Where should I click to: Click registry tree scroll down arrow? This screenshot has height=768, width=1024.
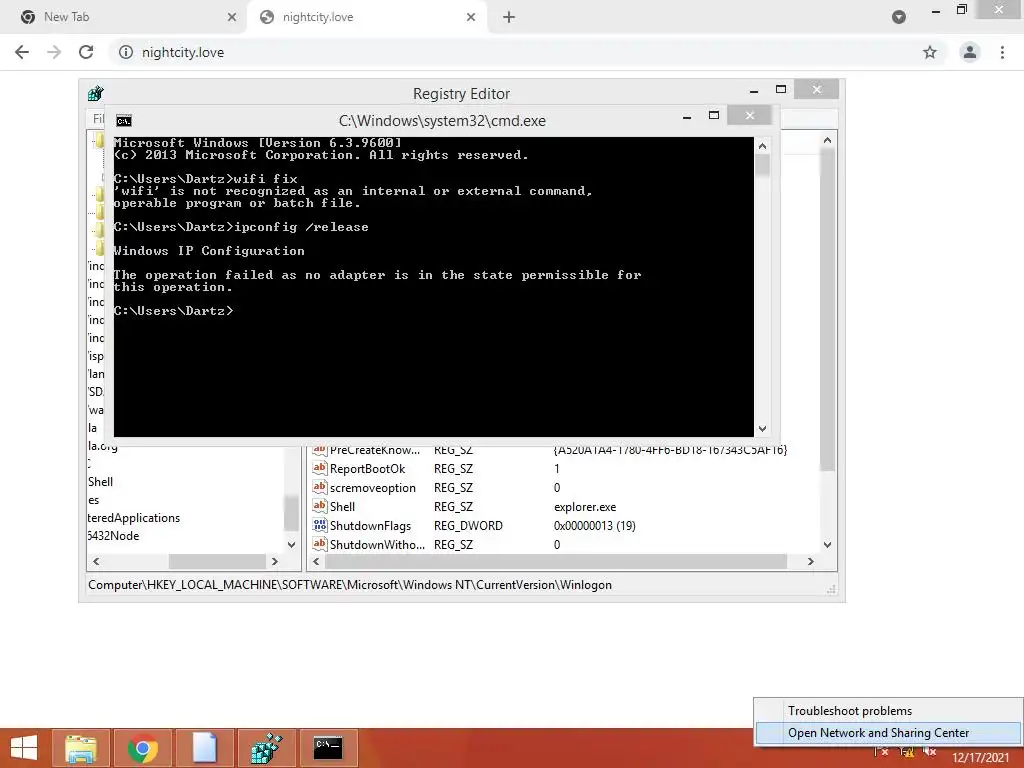pyautogui.click(x=291, y=545)
